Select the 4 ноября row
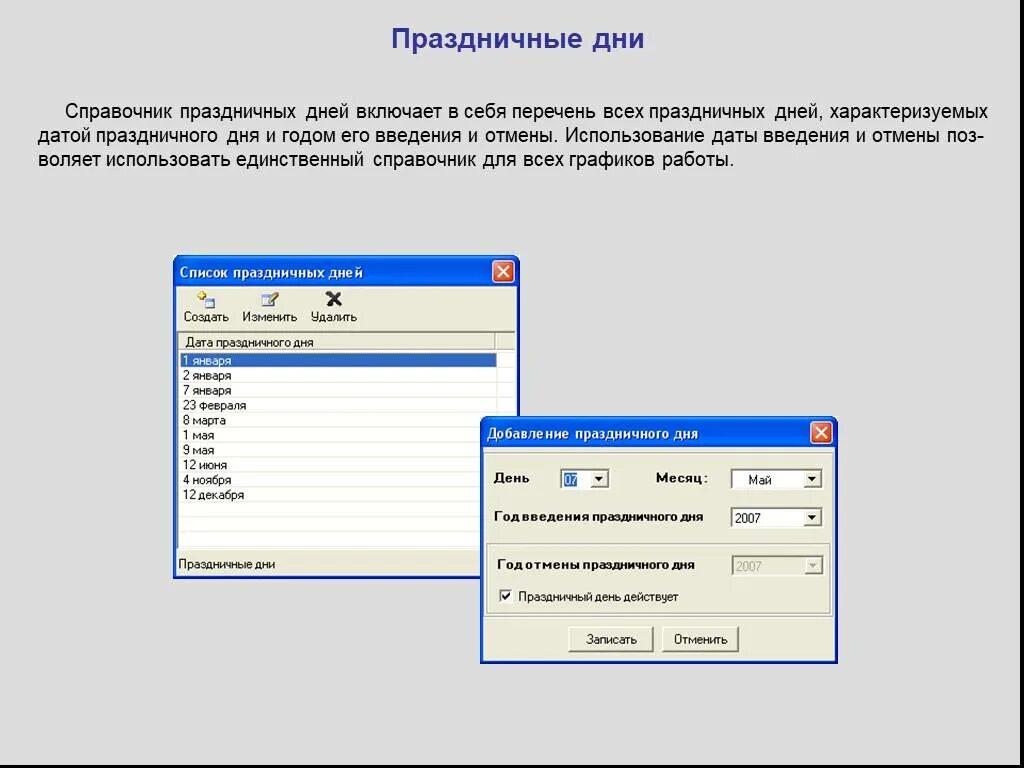Viewport: 1024px width, 768px height. [330, 480]
